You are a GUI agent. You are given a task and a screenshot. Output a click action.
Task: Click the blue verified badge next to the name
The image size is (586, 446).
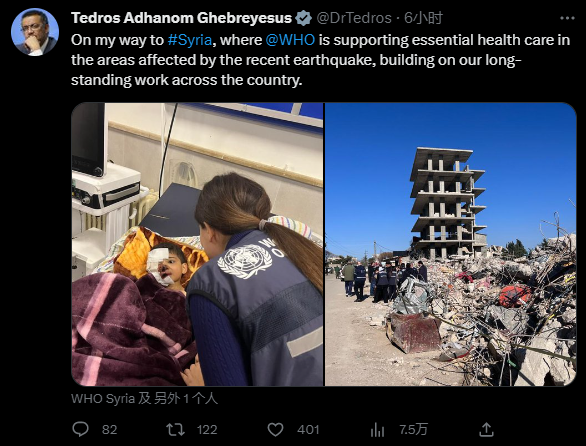[303, 18]
